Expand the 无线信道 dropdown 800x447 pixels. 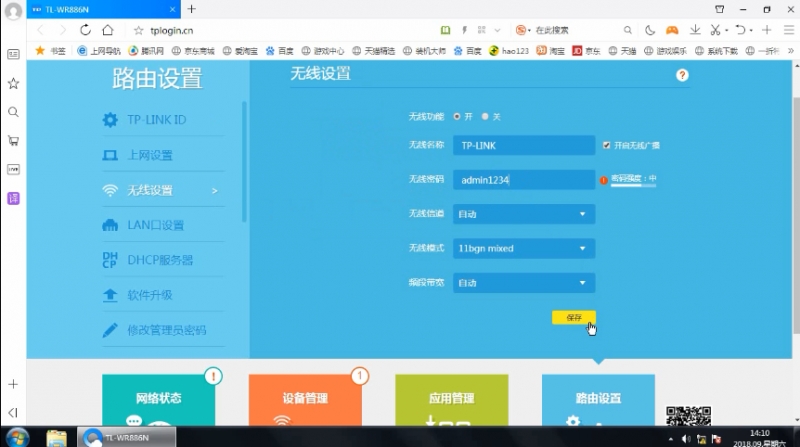(x=524, y=214)
